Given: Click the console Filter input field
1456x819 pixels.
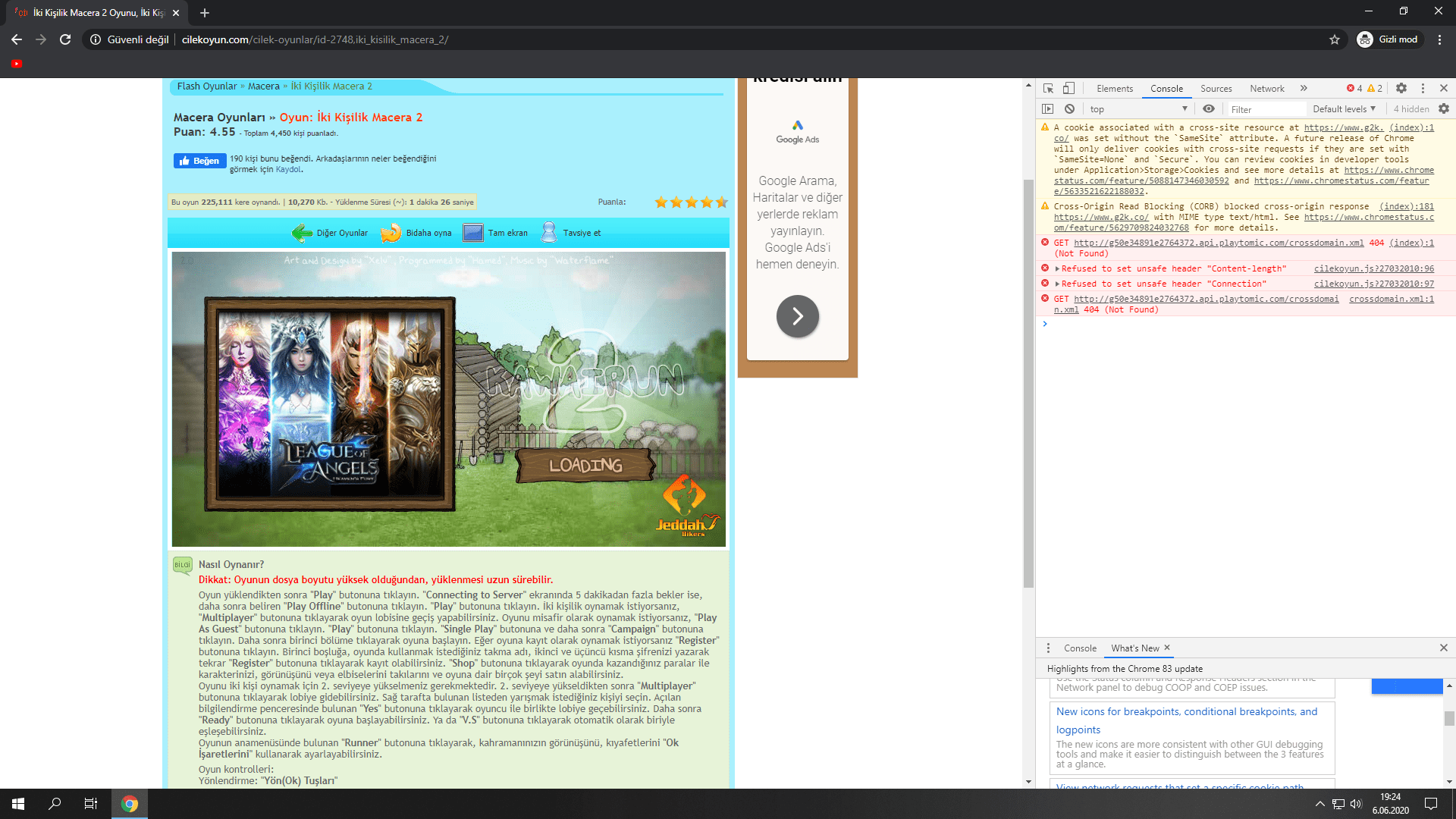Looking at the screenshot, I should click(x=1266, y=109).
